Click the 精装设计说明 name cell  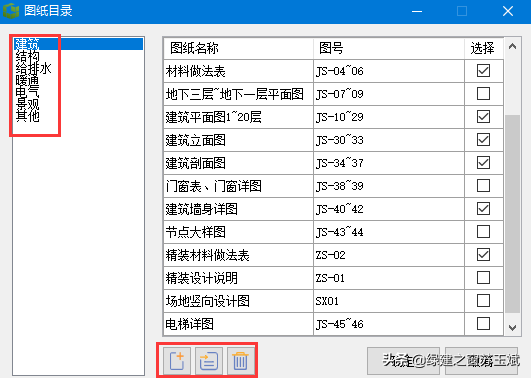point(238,278)
